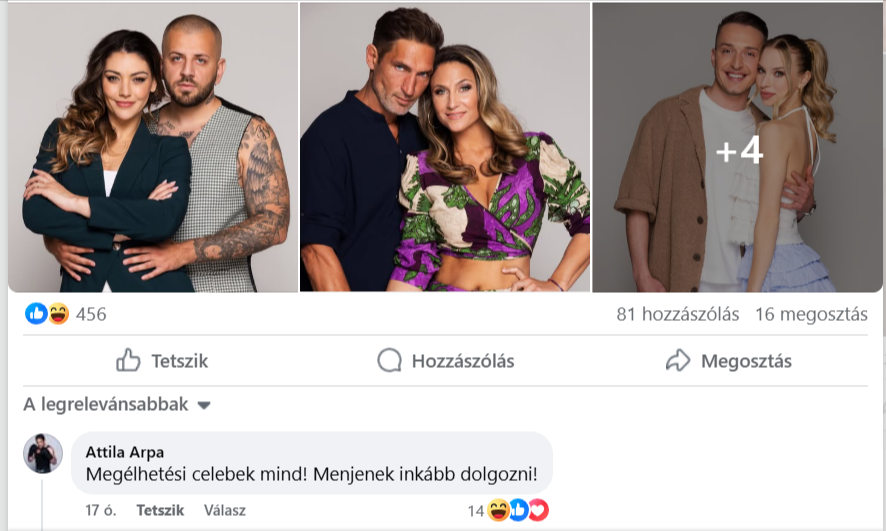Click the red heart reaction on the comment

point(538,511)
